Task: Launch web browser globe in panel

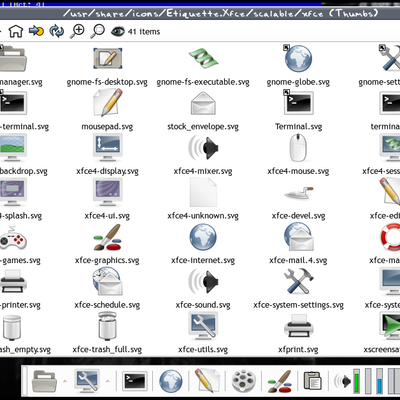Action: [x=171, y=381]
